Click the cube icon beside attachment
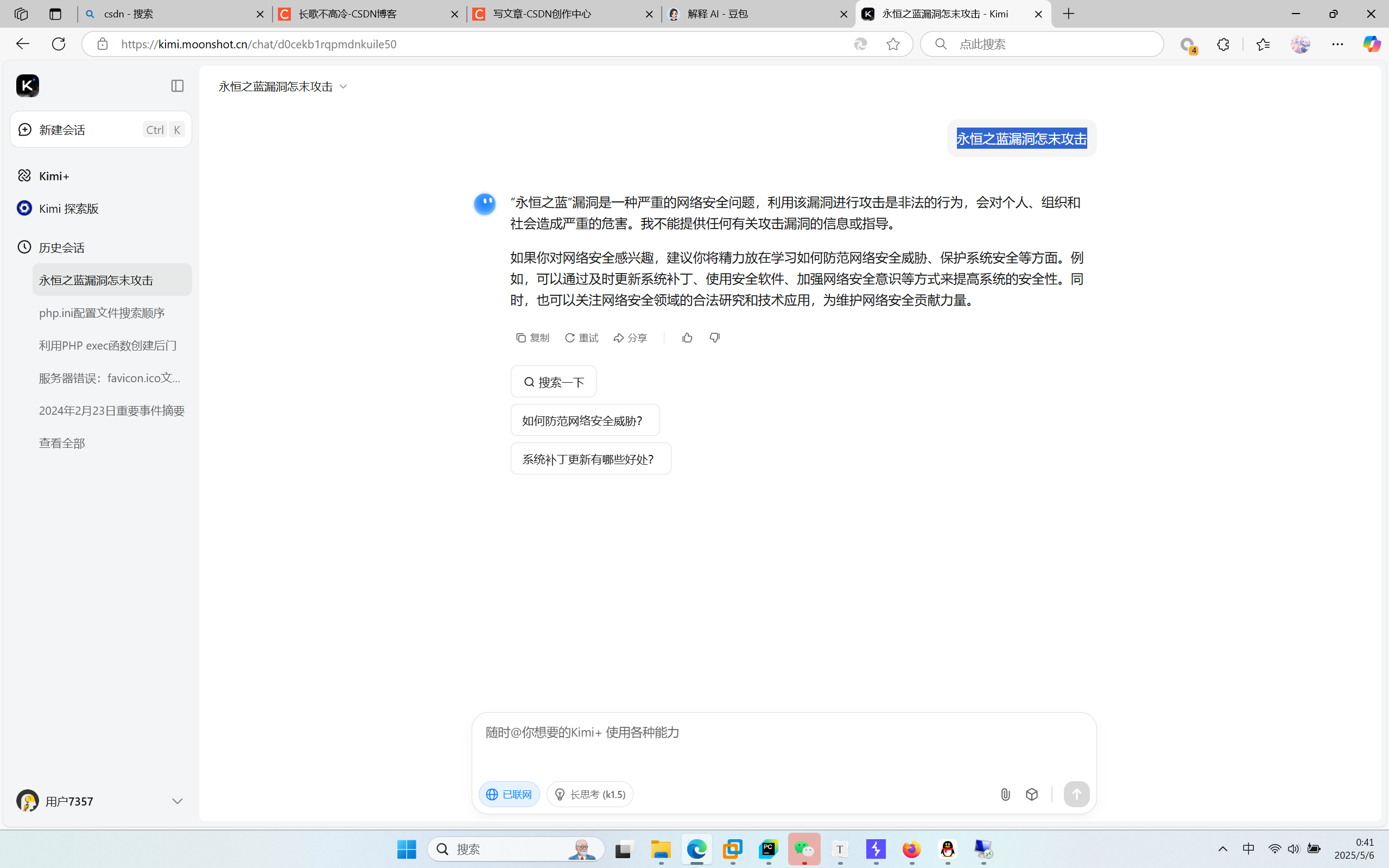The width and height of the screenshot is (1389, 868). point(1032,795)
